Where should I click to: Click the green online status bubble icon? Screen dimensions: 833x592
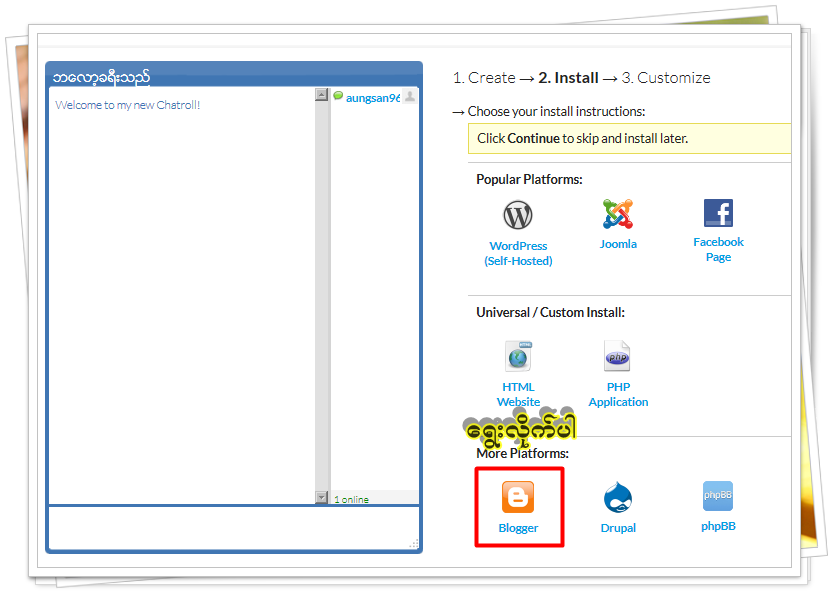[x=338, y=96]
